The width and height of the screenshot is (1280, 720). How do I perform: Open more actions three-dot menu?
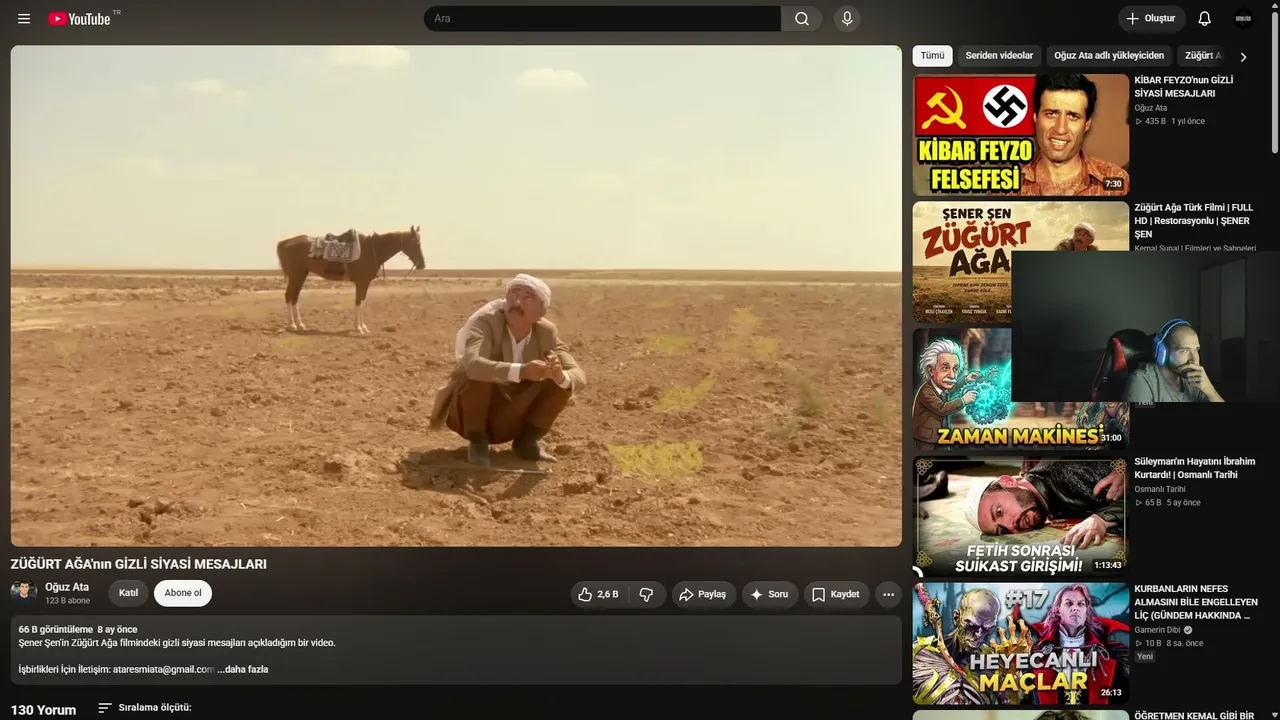[x=888, y=594]
